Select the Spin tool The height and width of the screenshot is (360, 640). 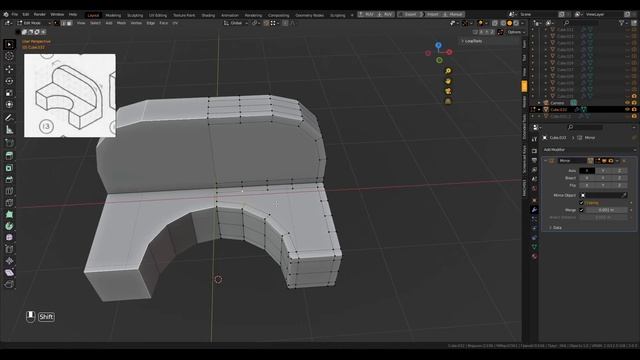[9, 226]
